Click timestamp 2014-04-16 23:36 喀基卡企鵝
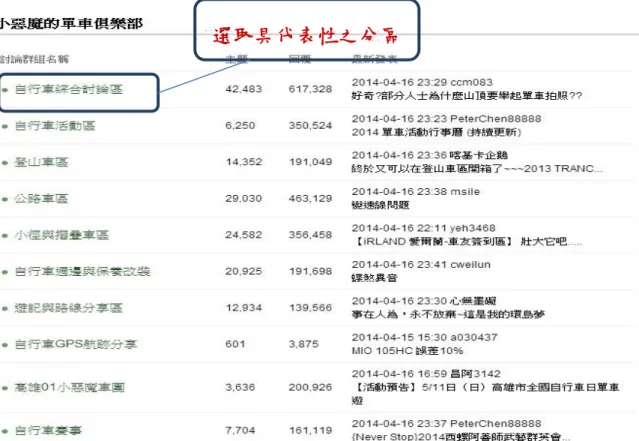The width and height of the screenshot is (639, 441). point(430,155)
